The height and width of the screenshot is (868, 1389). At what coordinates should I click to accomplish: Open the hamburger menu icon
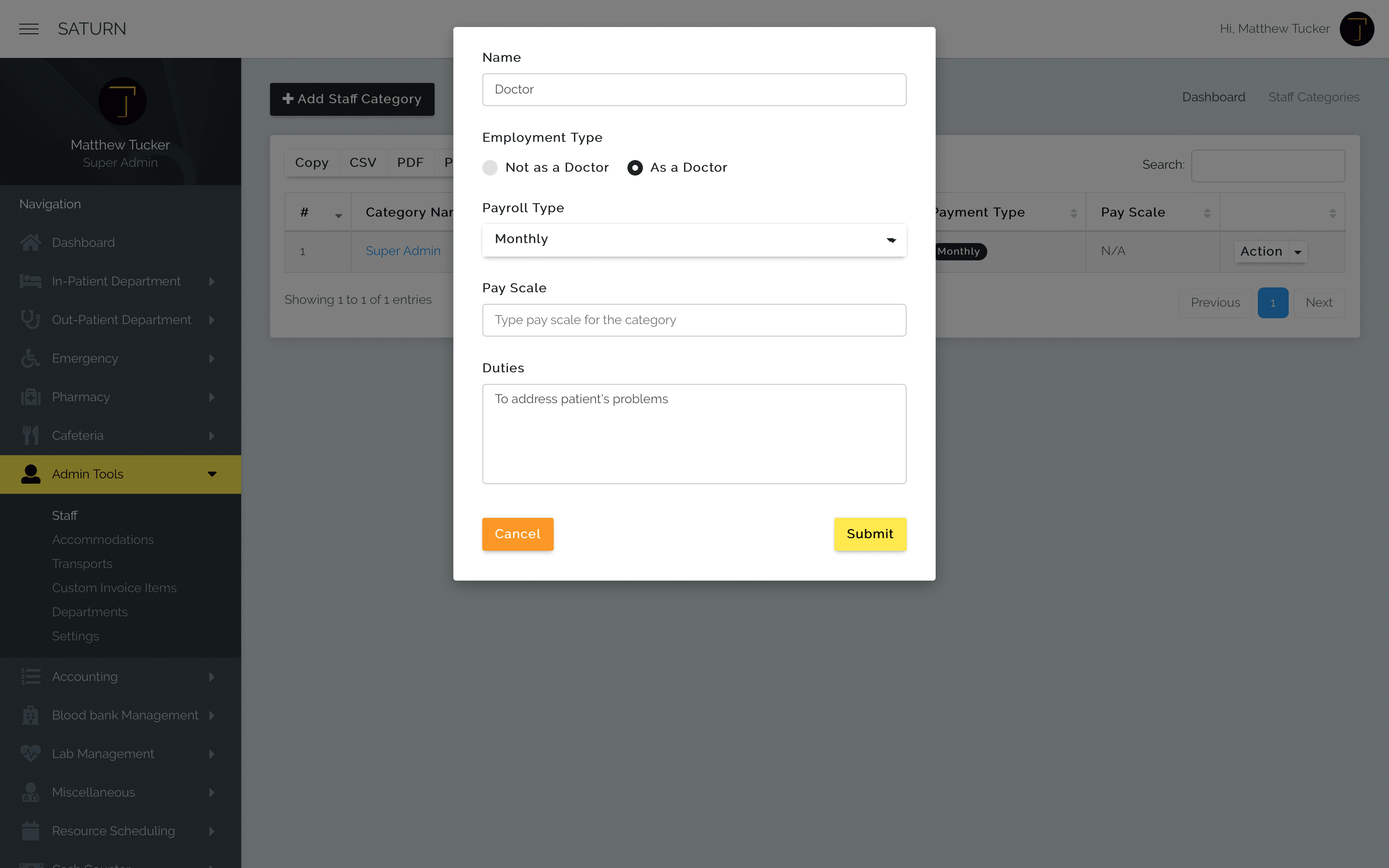[29, 29]
